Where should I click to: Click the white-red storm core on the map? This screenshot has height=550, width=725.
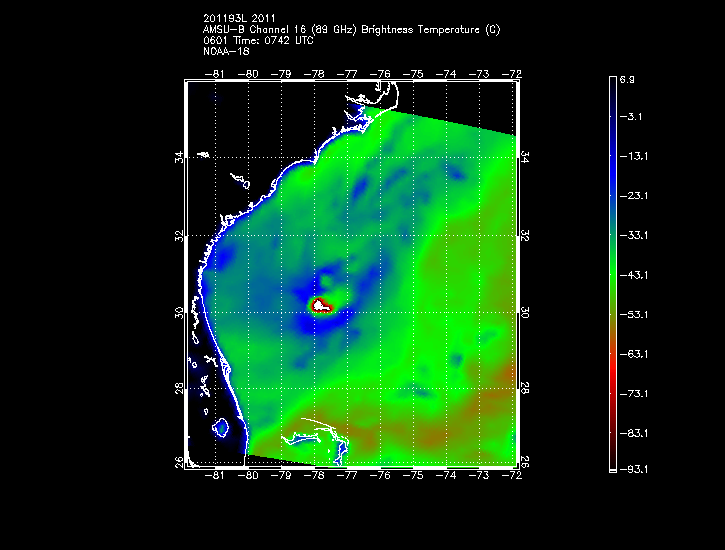(321, 306)
